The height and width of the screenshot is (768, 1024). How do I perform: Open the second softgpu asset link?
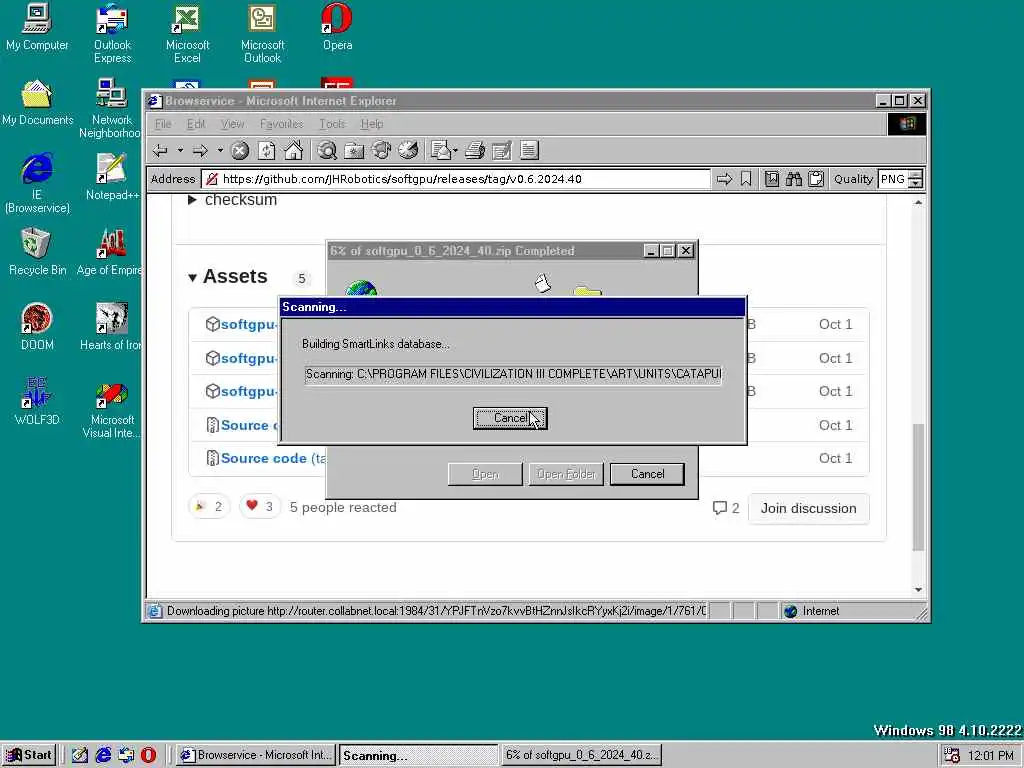click(x=248, y=358)
